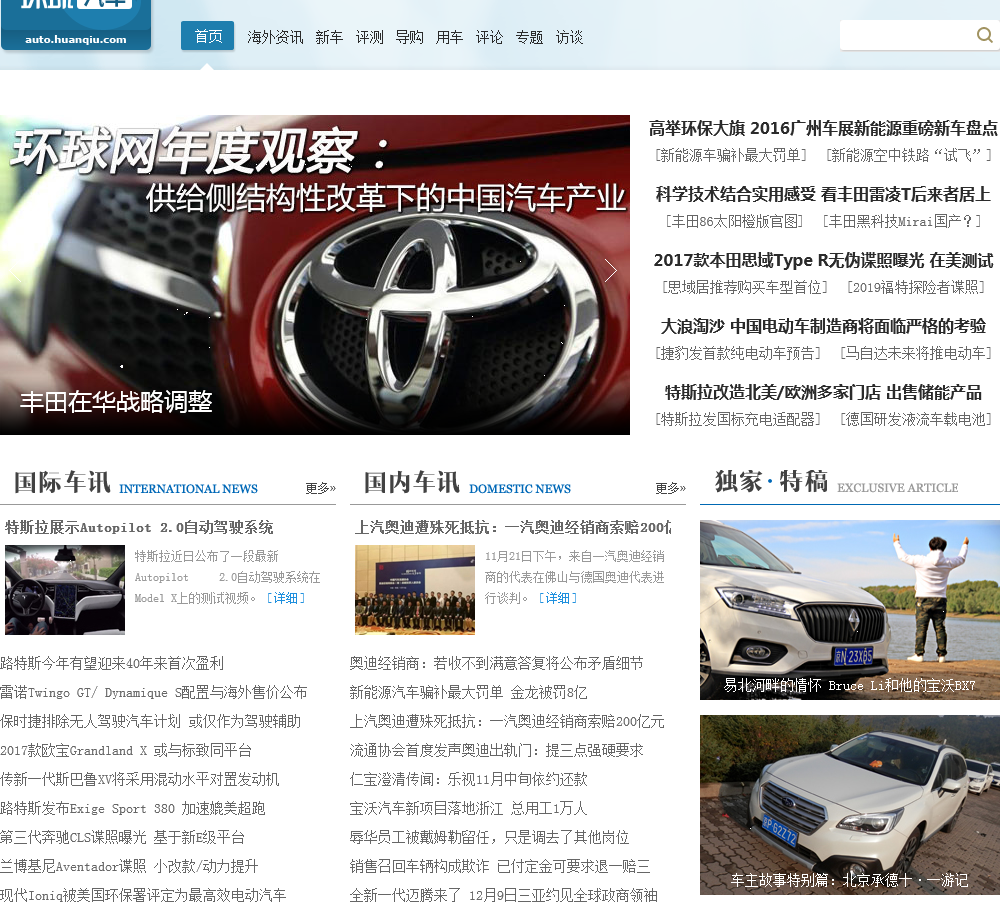Open 捷豹发首款纯电动车预告 link
The width and height of the screenshot is (1000, 909).
[x=738, y=353]
